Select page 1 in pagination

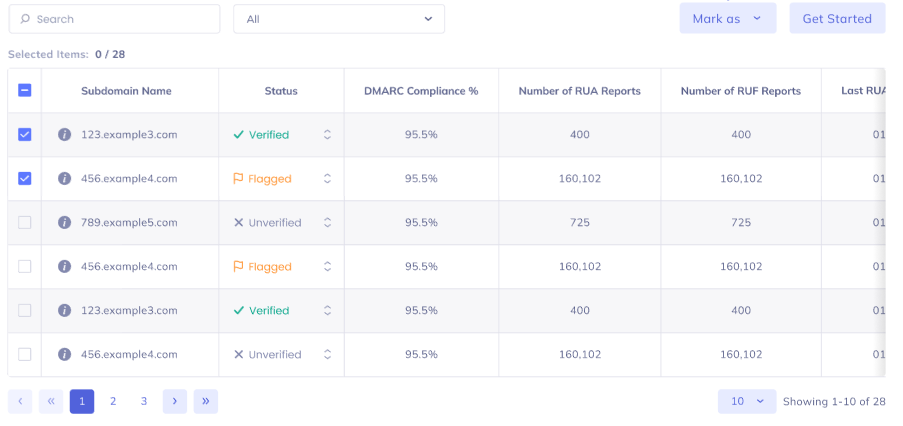coord(82,401)
